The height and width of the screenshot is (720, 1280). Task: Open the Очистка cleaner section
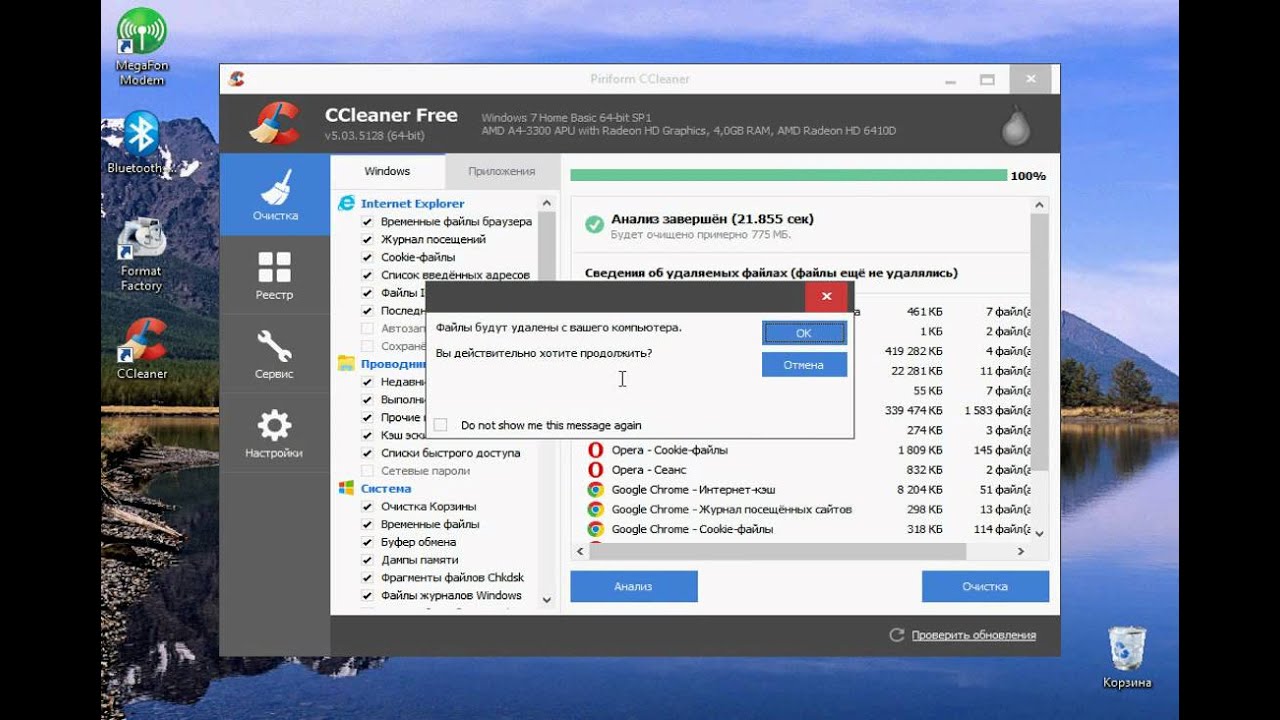pyautogui.click(x=274, y=195)
